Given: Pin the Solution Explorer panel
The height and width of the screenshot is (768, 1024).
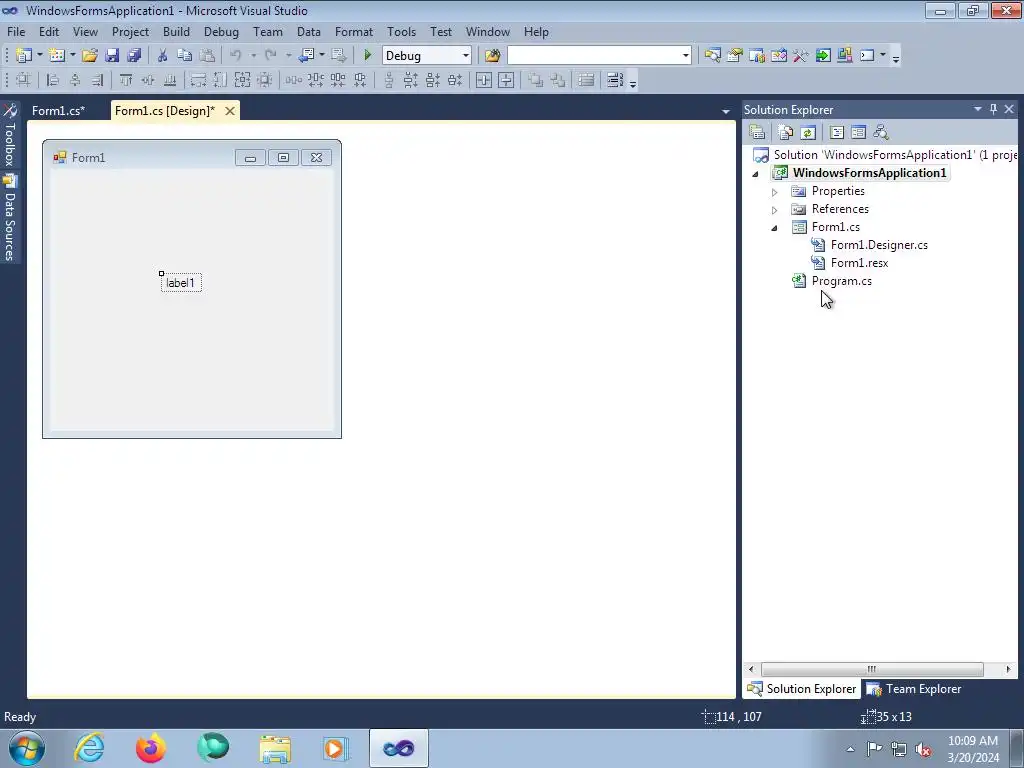Looking at the screenshot, I should (993, 109).
